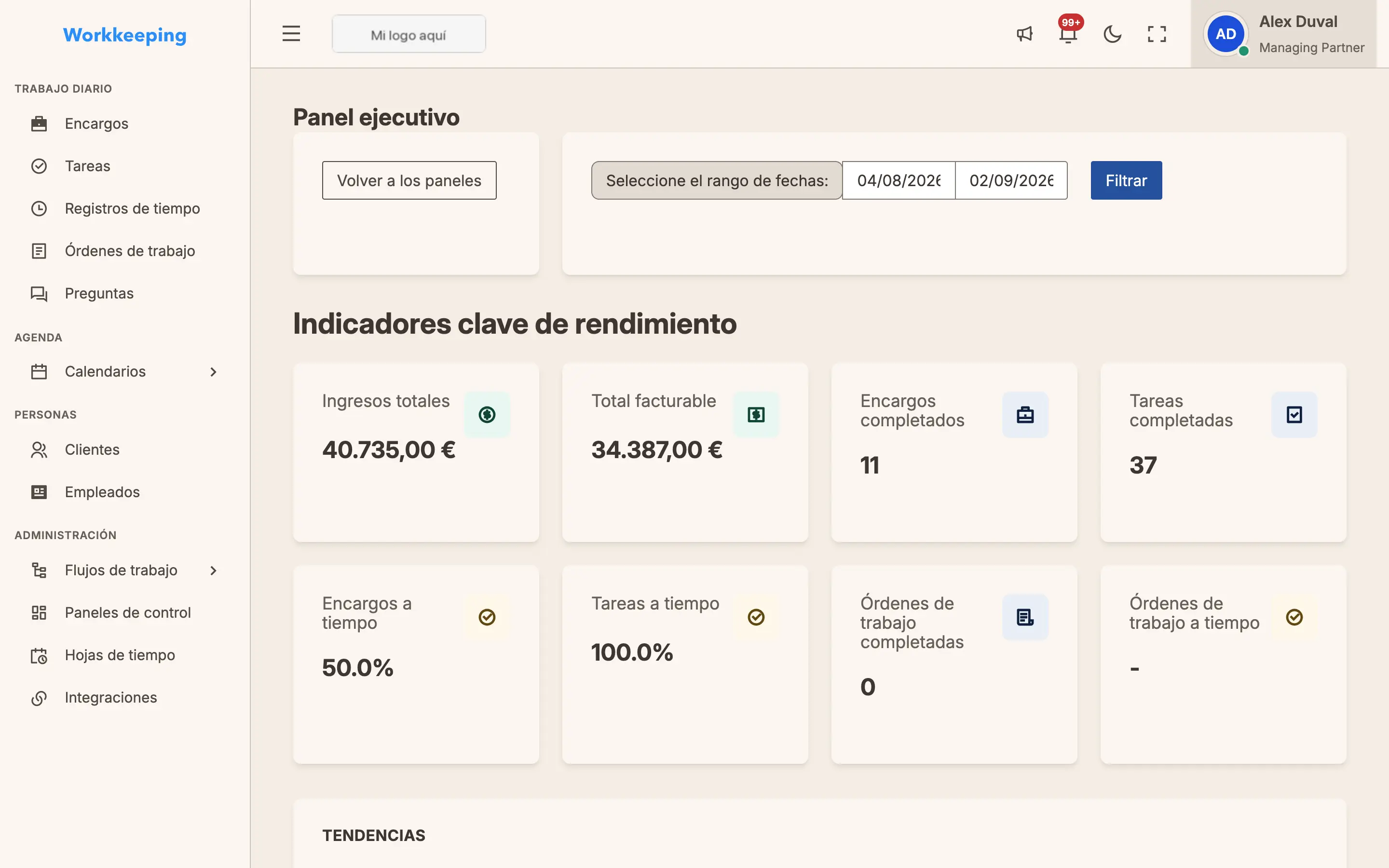Open notifications bell with 99+ badge
Viewport: 1389px width, 868px height.
coord(1068,34)
